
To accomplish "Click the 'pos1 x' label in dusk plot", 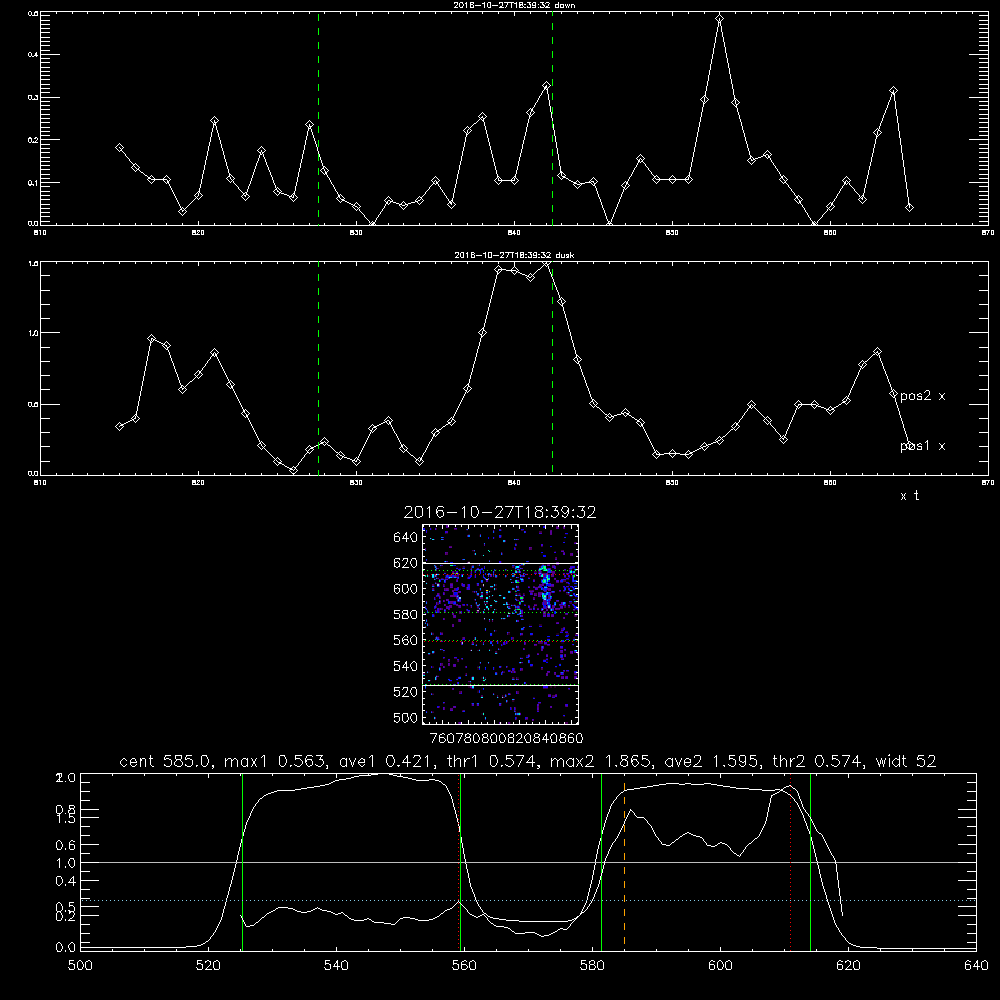I will point(922,446).
